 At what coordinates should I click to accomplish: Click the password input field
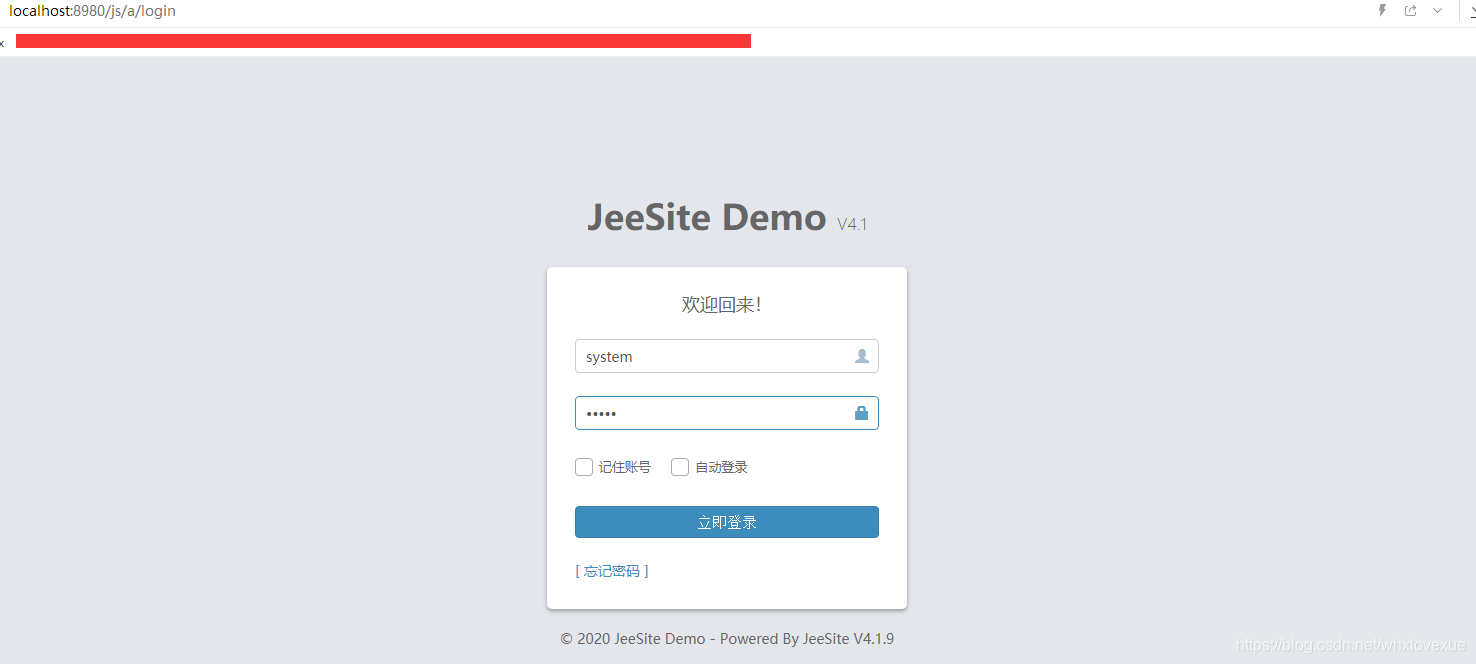tap(726, 413)
